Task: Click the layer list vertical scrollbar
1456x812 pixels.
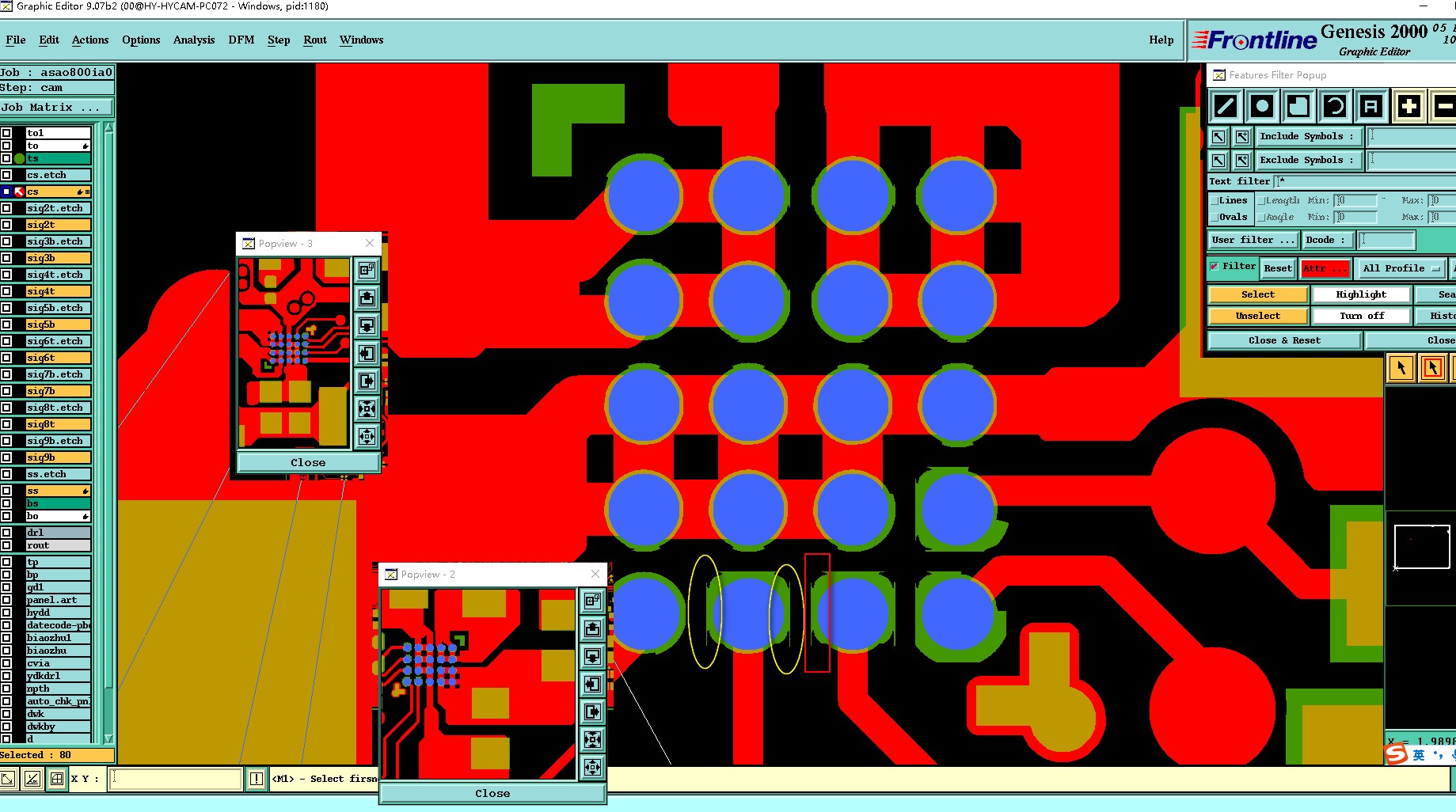Action: click(x=108, y=433)
